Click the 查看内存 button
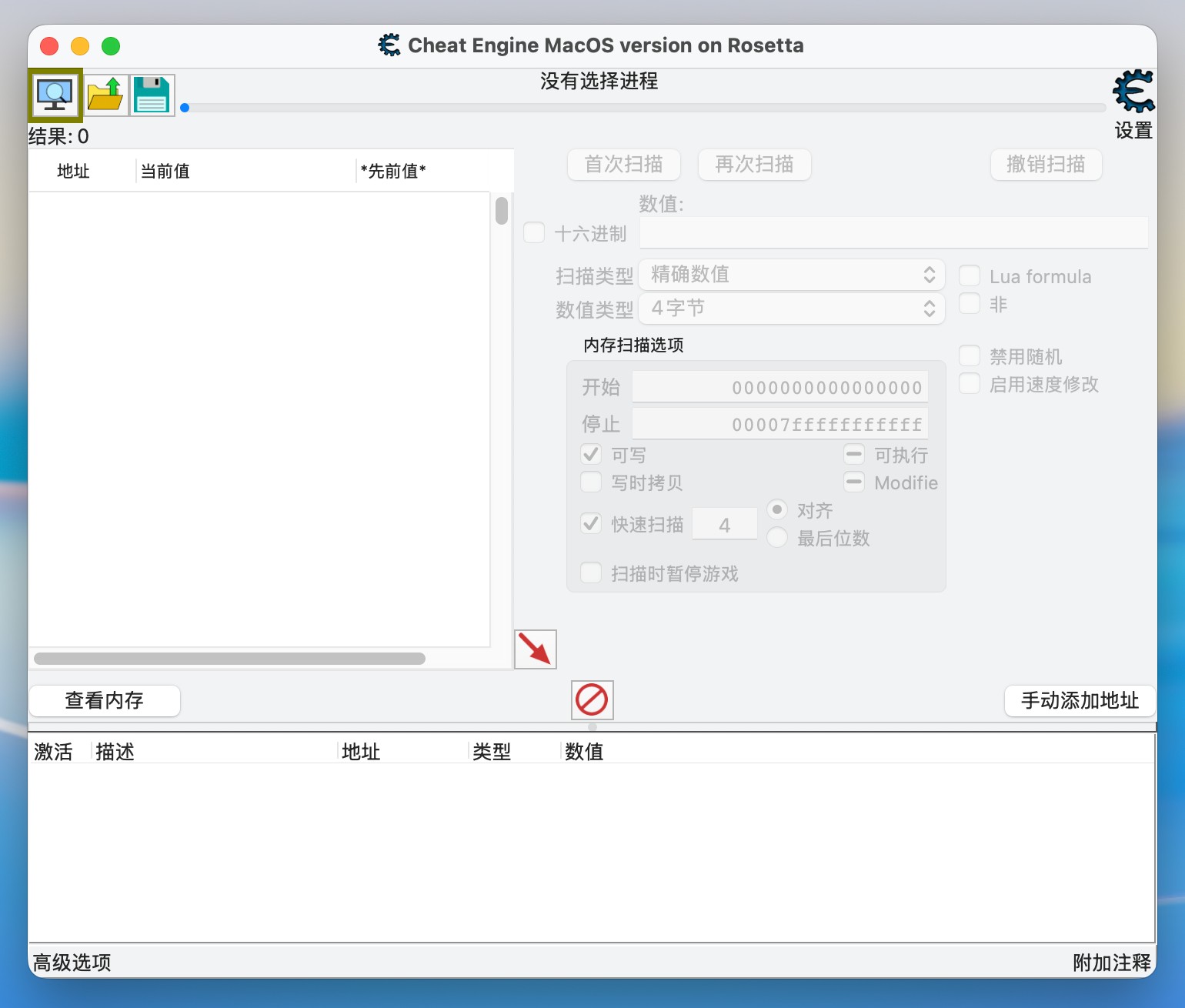 [105, 700]
